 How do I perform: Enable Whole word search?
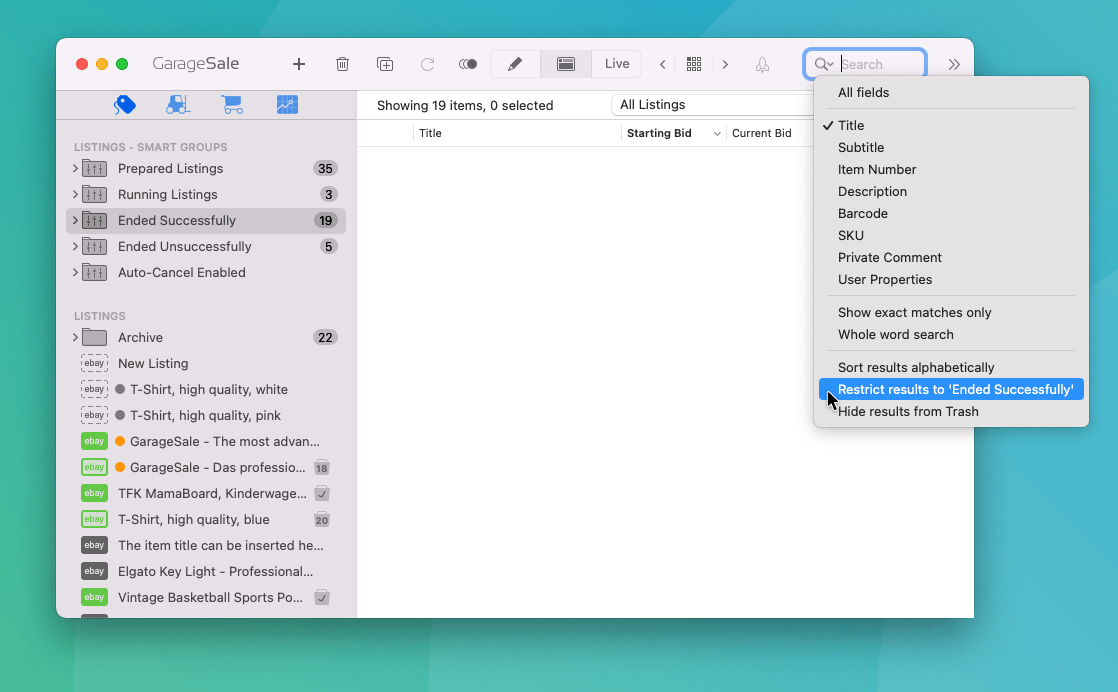(951, 335)
